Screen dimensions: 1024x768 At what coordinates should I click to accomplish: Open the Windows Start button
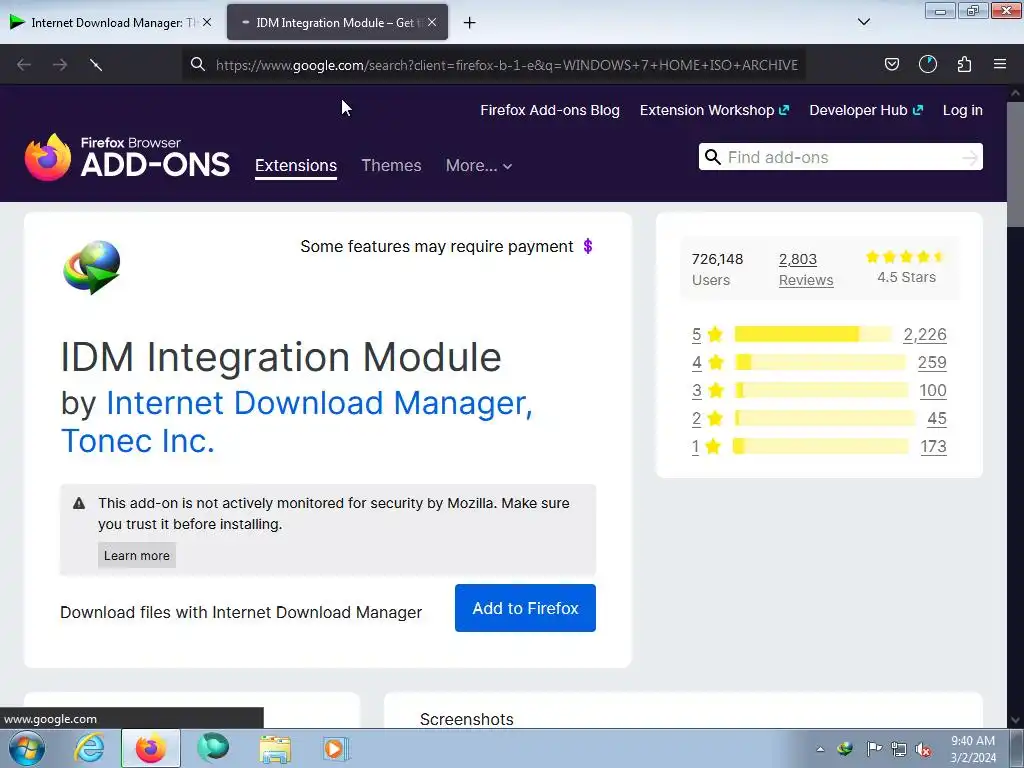pyautogui.click(x=26, y=748)
